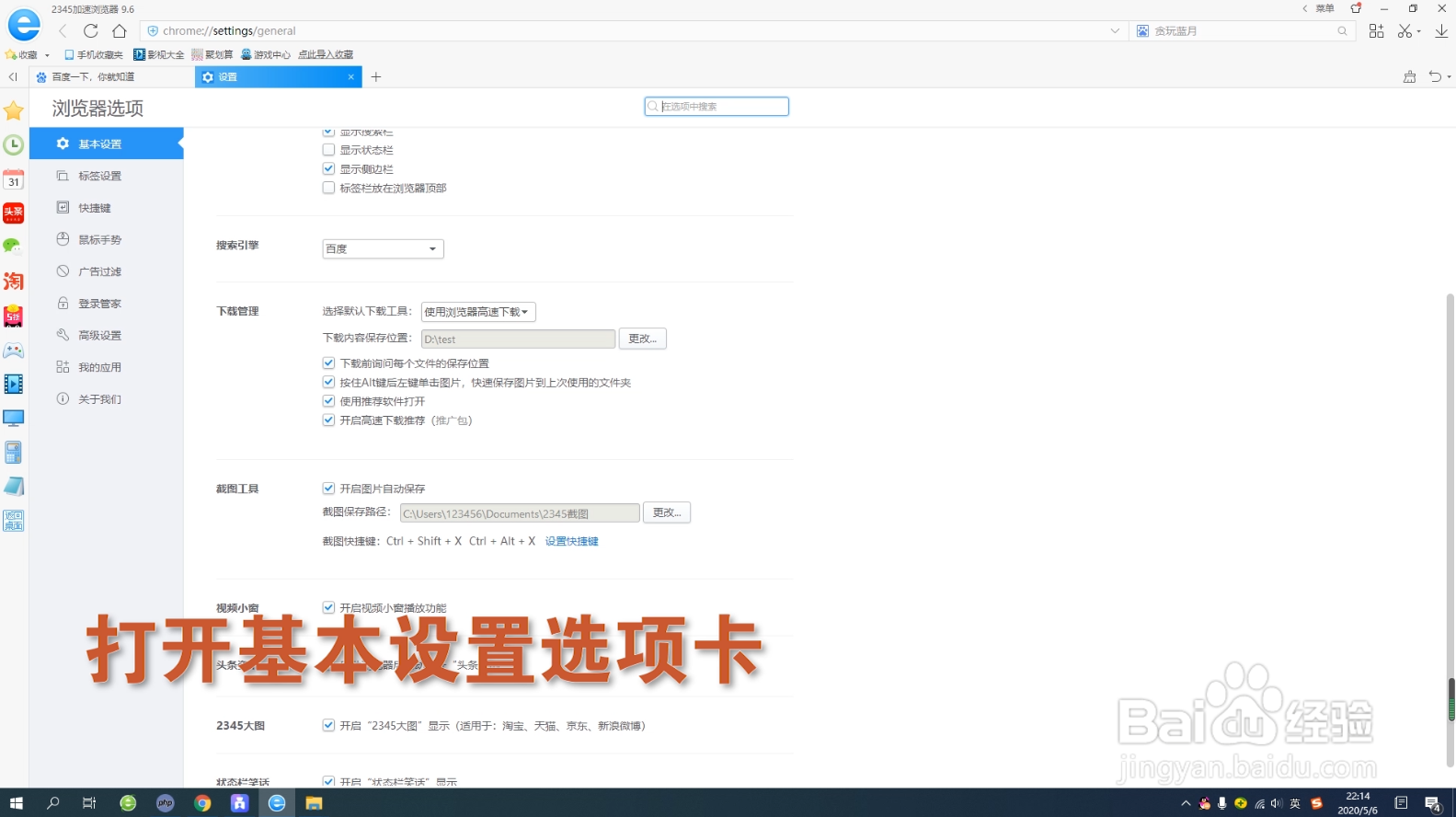
Task: Open the game controller sidebar icon
Action: pyautogui.click(x=14, y=351)
